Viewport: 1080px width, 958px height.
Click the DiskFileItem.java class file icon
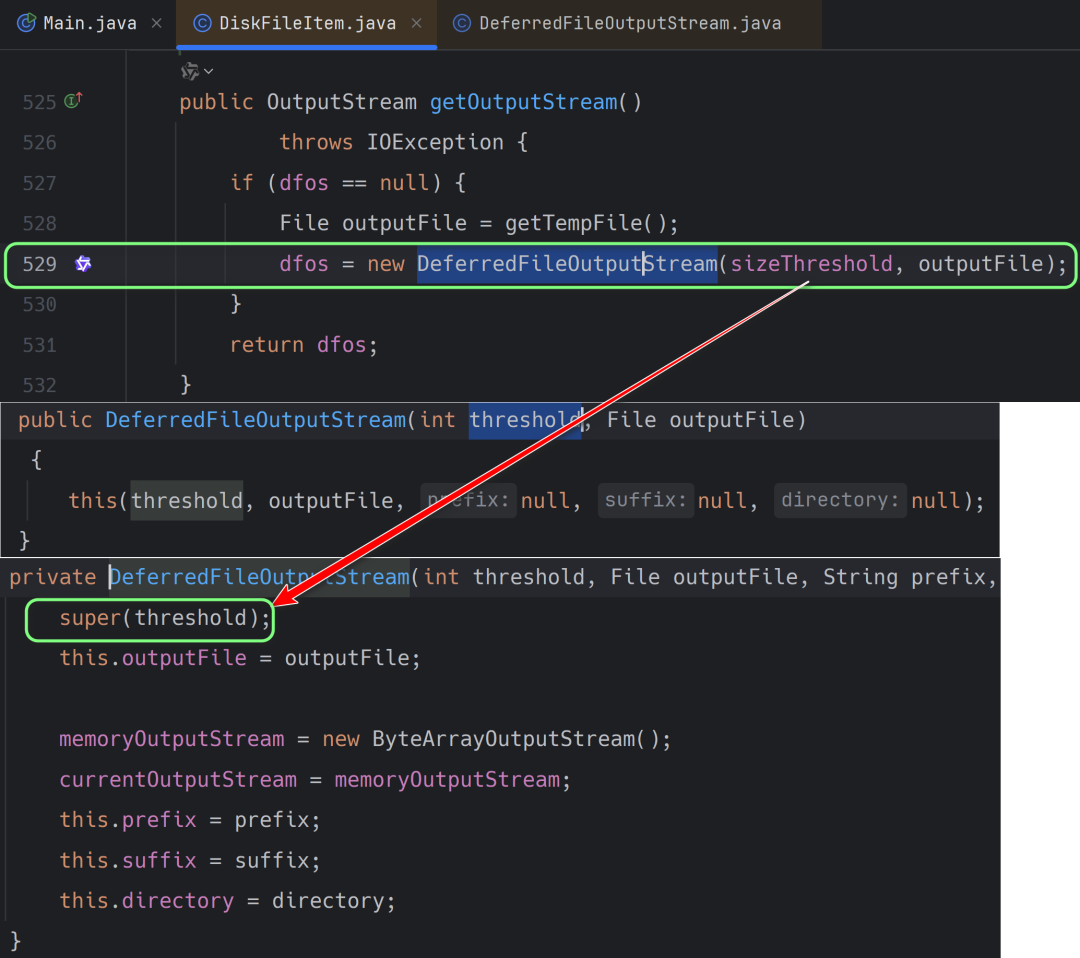pyautogui.click(x=202, y=23)
